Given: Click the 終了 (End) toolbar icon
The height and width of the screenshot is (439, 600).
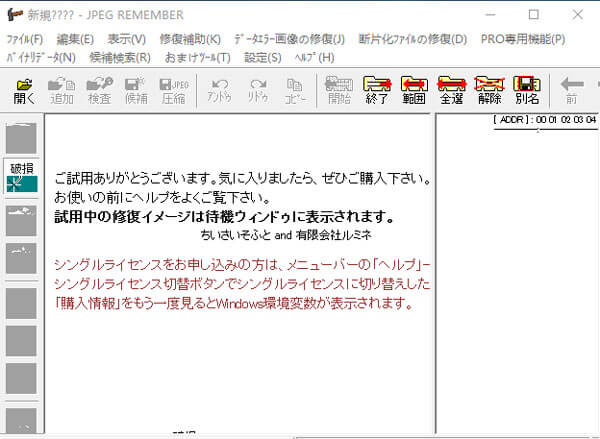Looking at the screenshot, I should click(x=377, y=91).
